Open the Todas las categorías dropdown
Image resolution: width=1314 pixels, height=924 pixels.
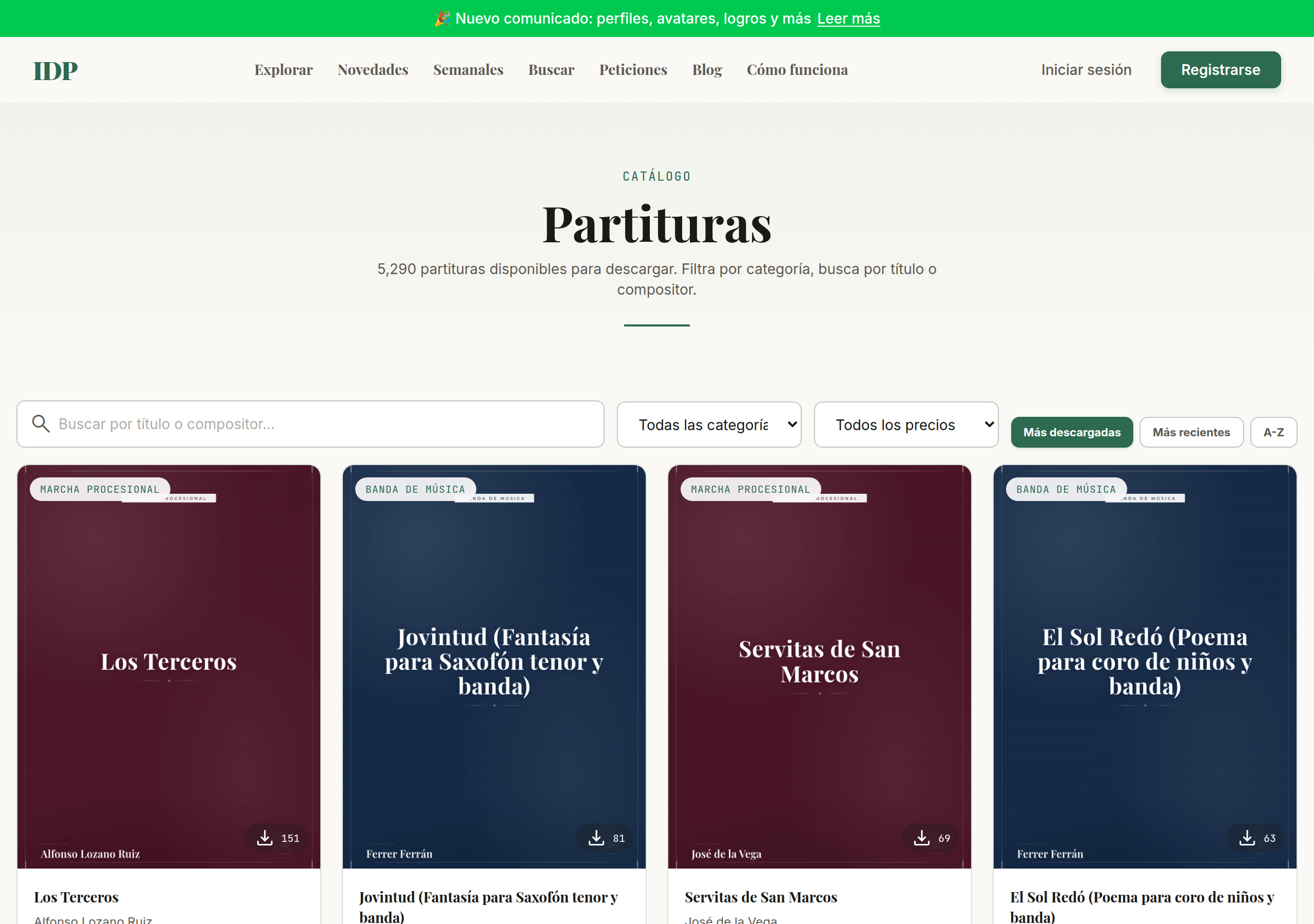click(x=709, y=425)
